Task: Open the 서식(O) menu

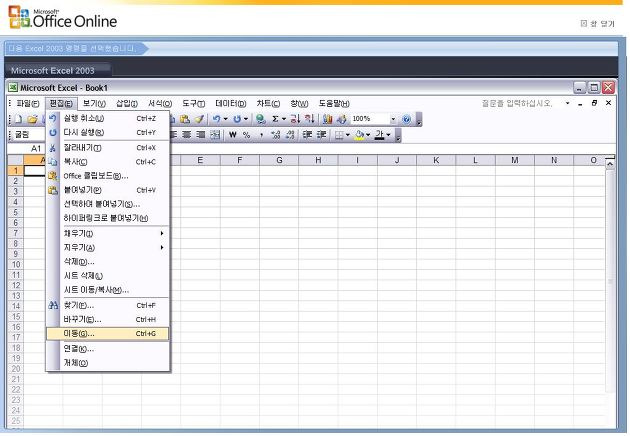Action: [x=160, y=104]
